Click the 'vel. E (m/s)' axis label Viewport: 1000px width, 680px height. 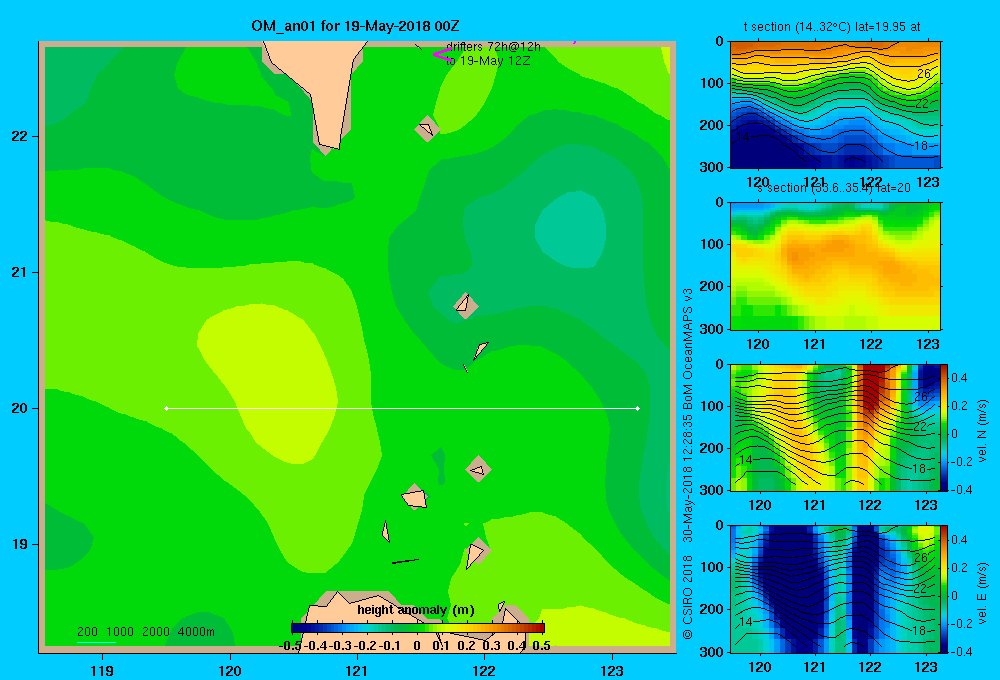click(x=982, y=593)
